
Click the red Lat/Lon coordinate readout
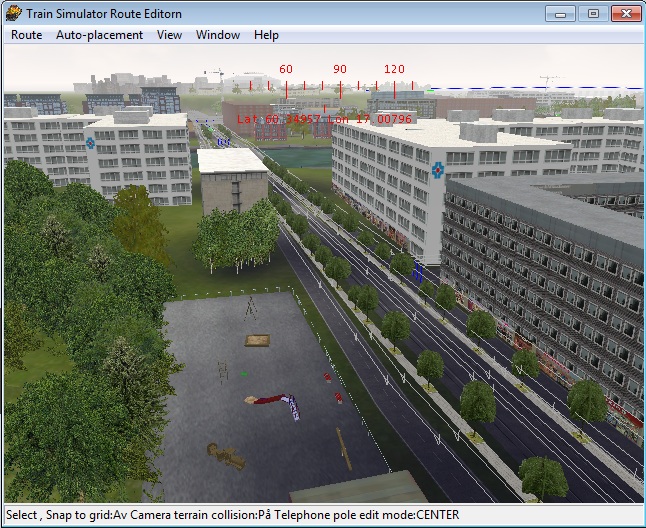click(x=325, y=119)
